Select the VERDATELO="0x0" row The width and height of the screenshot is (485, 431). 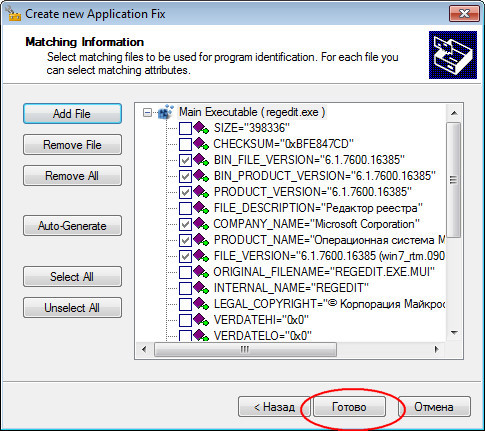tap(263, 335)
